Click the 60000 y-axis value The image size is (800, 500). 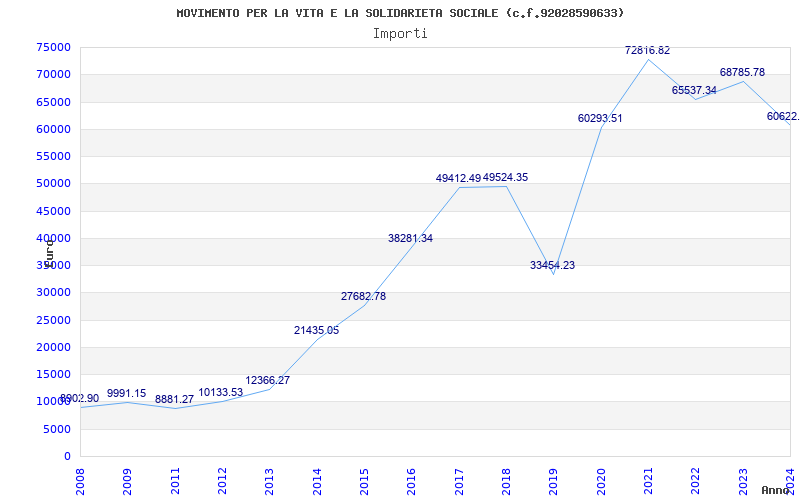[54, 129]
